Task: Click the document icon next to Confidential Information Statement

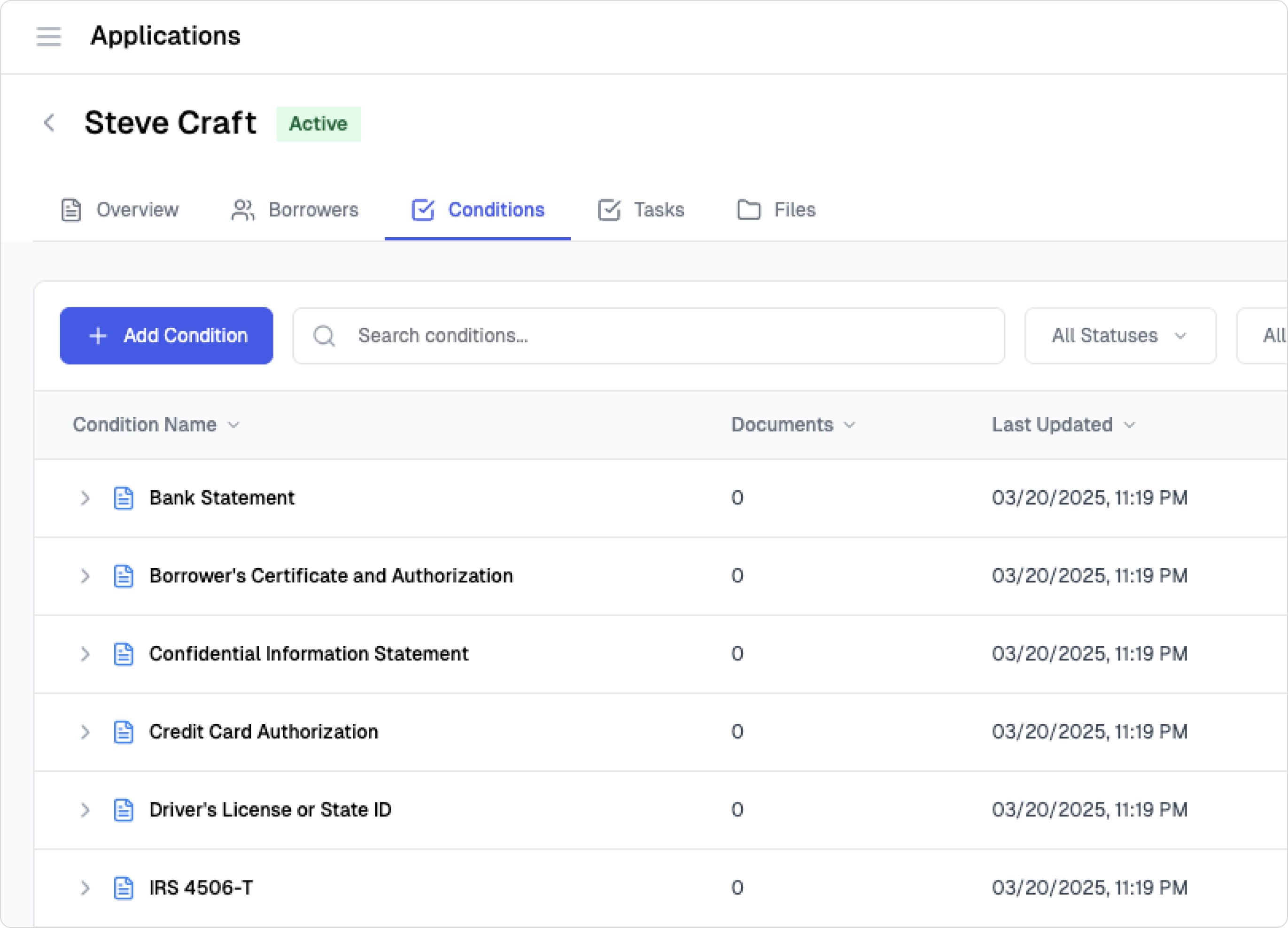Action: click(x=123, y=654)
